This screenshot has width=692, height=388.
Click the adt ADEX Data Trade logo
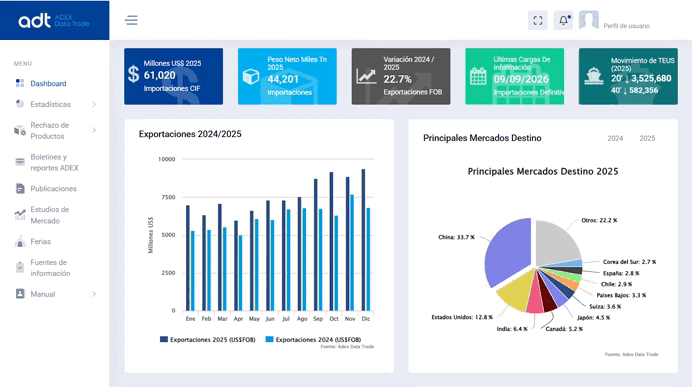[54, 20]
